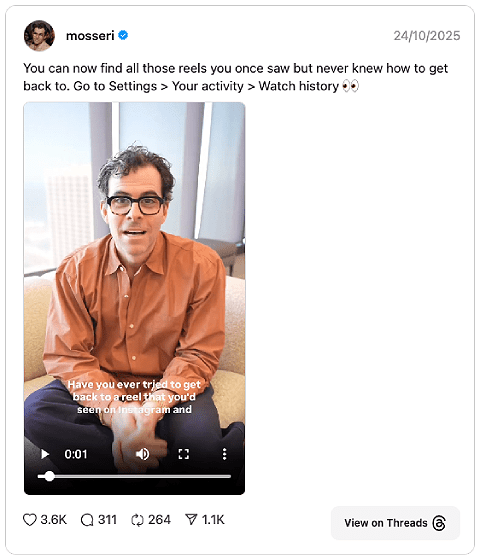Open the mosseri username link
The image size is (480, 559).
coord(90,36)
